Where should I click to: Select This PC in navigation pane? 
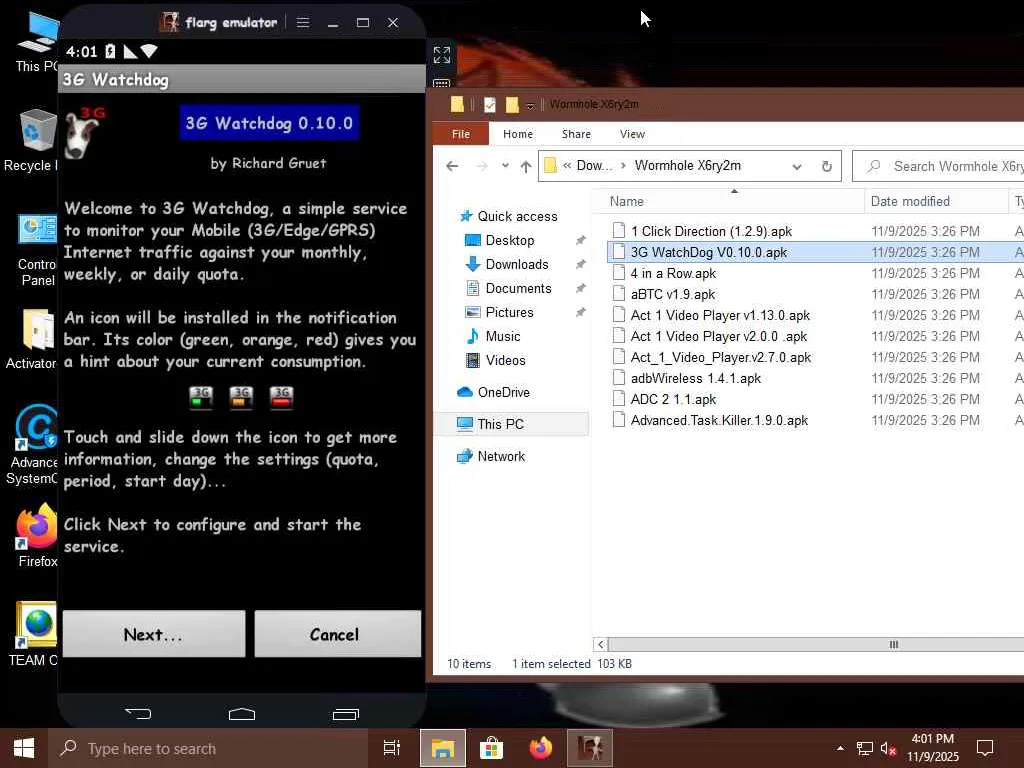[500, 424]
